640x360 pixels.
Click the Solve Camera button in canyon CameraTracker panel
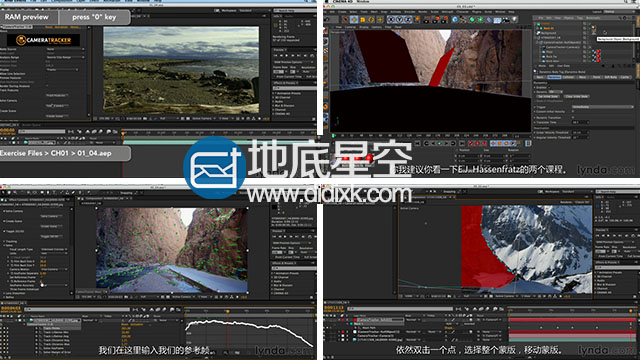[x=51, y=216]
